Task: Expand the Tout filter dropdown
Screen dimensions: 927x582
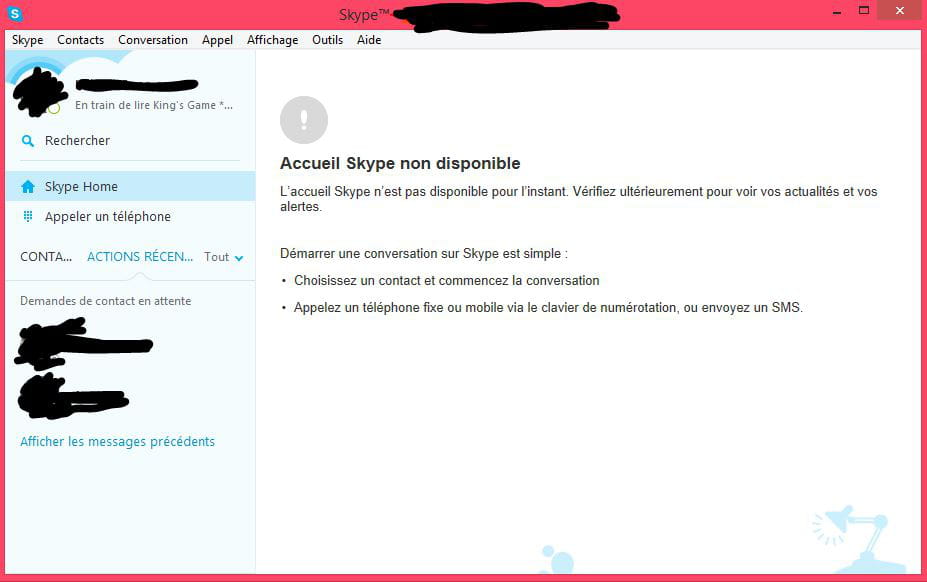Action: tap(223, 257)
